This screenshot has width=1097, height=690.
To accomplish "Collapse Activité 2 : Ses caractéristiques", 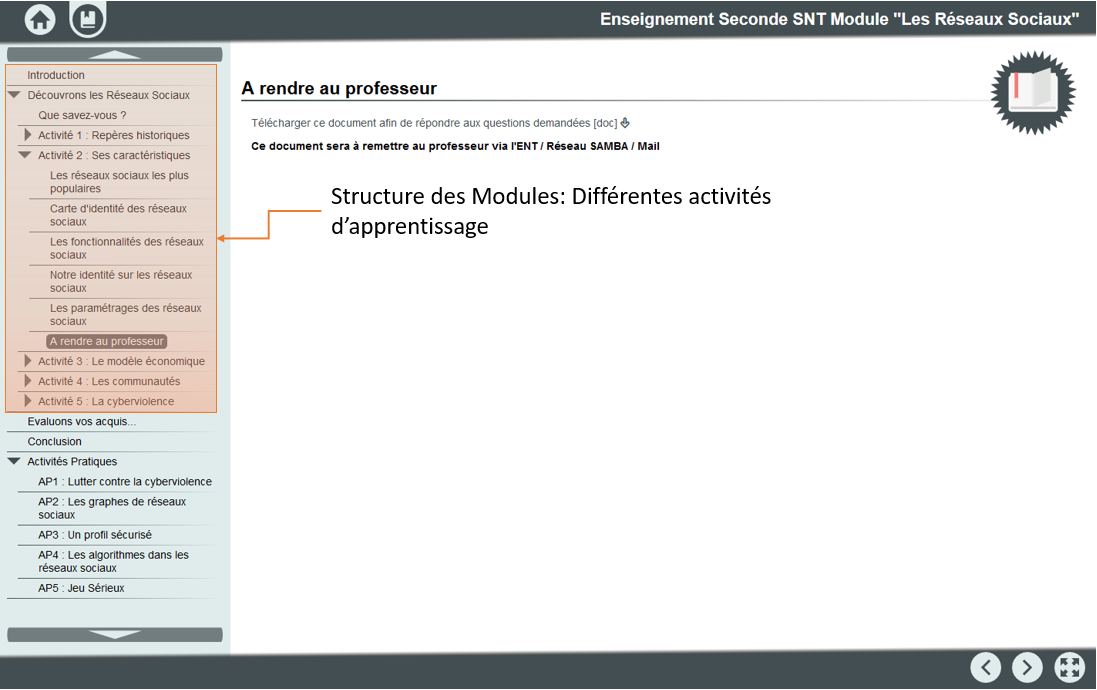I will 24,155.
